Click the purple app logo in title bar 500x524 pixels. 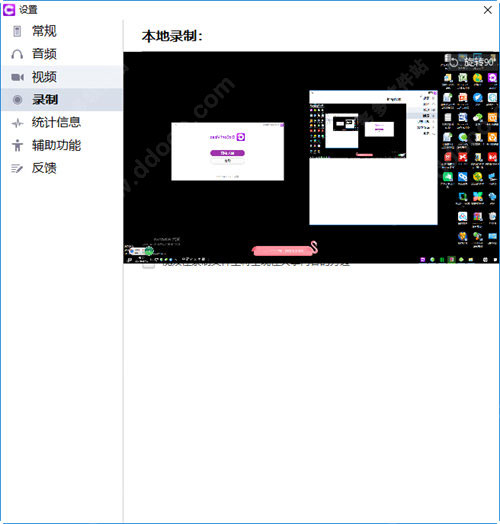(x=9, y=10)
